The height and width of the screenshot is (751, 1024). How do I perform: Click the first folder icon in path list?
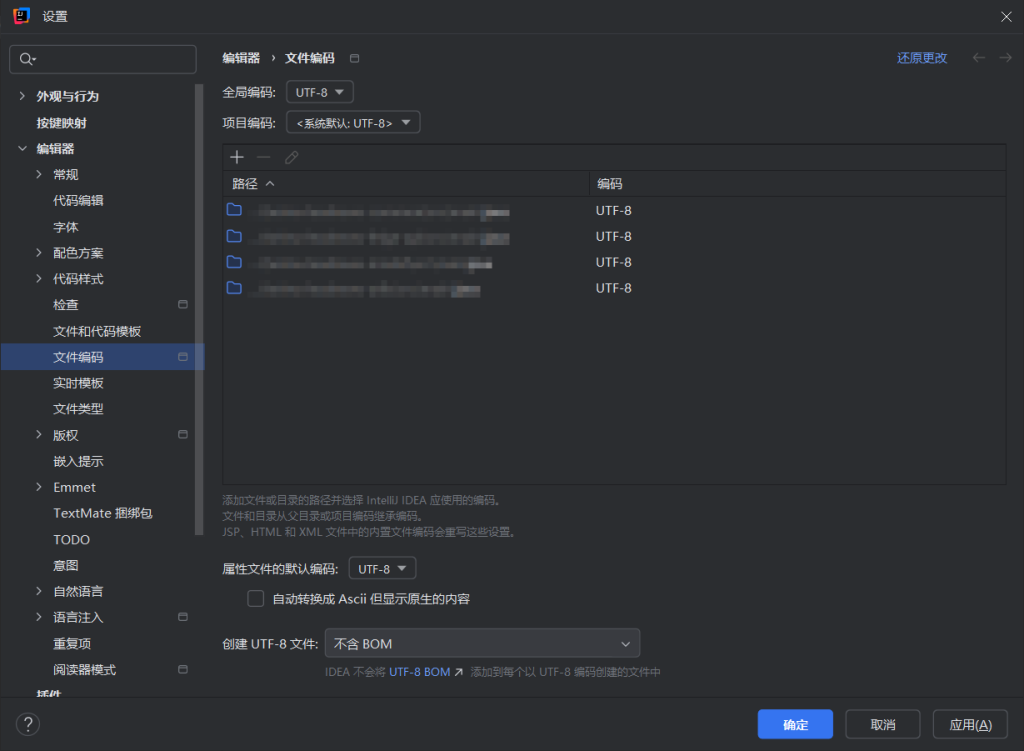(234, 210)
